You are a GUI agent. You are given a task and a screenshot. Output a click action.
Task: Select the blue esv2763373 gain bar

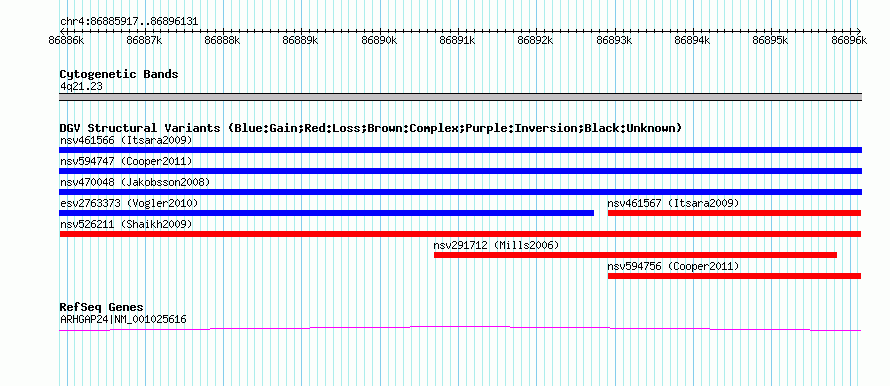326,213
